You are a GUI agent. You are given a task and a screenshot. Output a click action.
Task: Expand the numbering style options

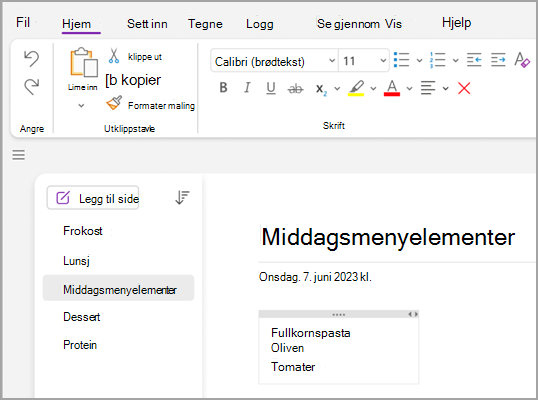click(x=455, y=61)
